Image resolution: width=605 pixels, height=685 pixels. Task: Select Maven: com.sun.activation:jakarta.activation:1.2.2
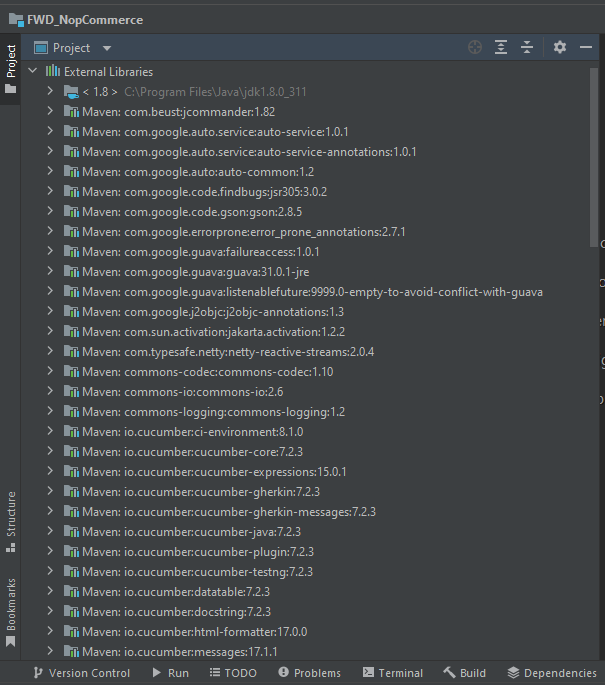(x=213, y=332)
